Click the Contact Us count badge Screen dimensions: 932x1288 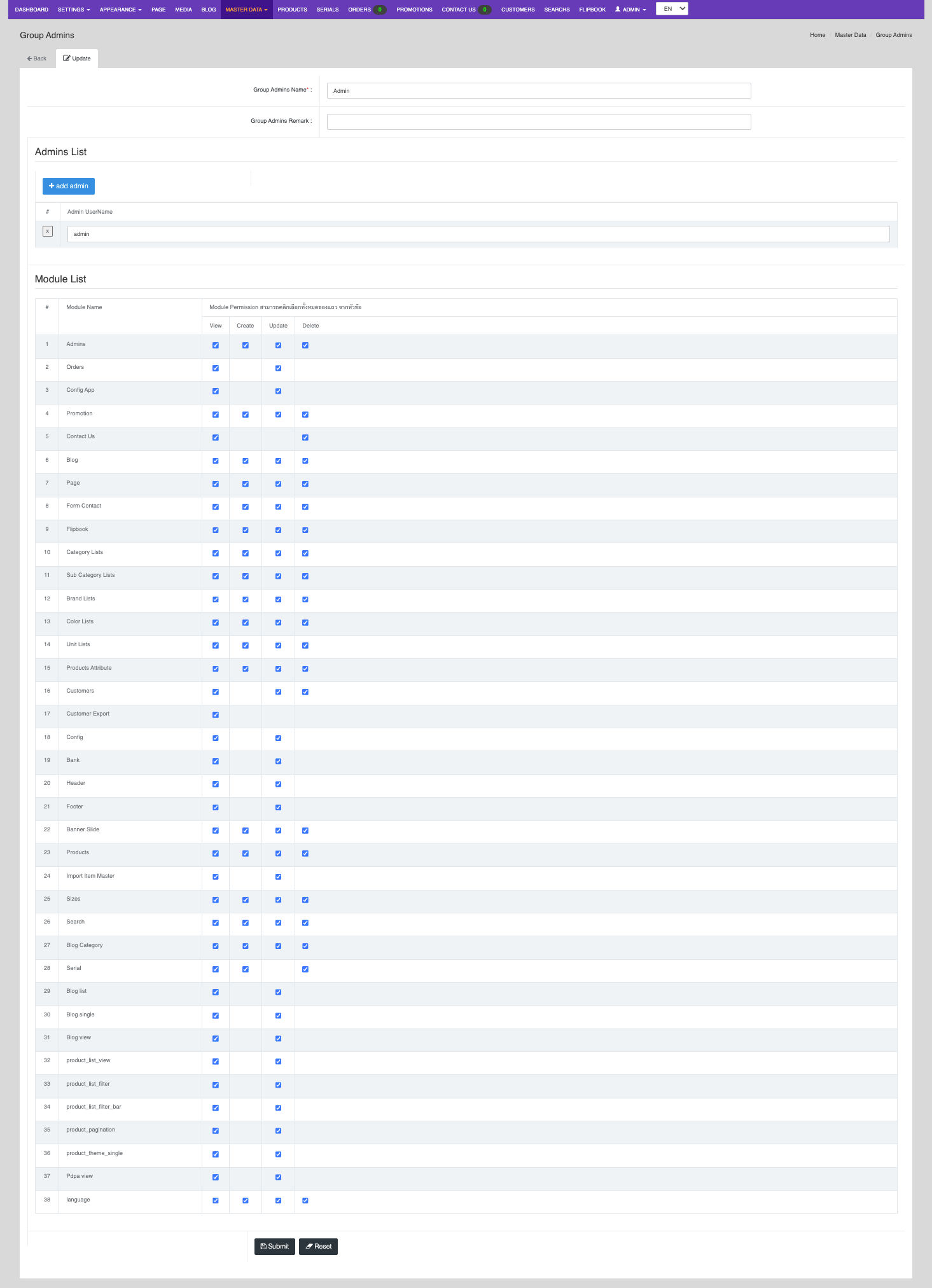484,10
